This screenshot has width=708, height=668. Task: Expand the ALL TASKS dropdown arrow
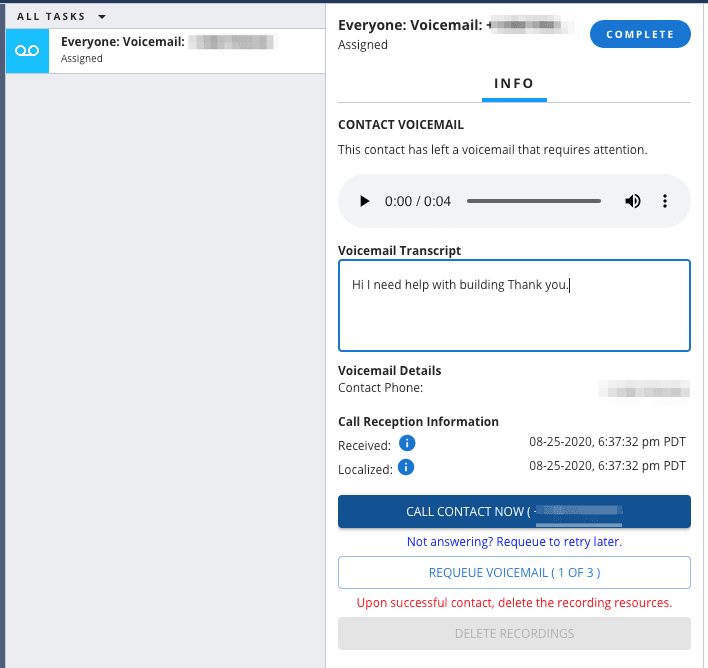point(102,16)
